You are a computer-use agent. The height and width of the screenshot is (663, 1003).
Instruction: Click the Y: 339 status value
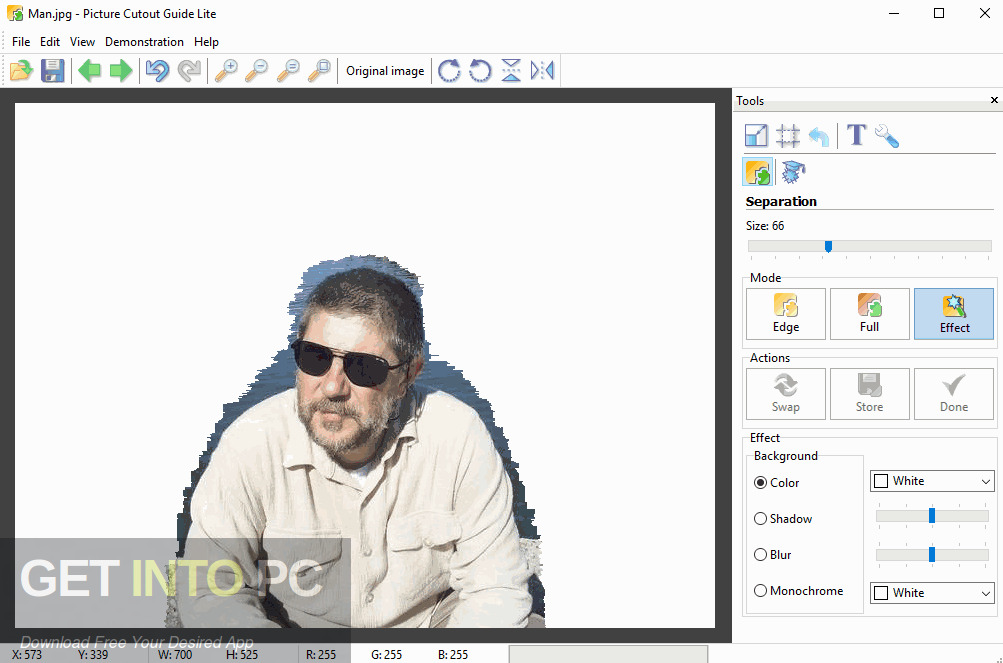[x=93, y=655]
